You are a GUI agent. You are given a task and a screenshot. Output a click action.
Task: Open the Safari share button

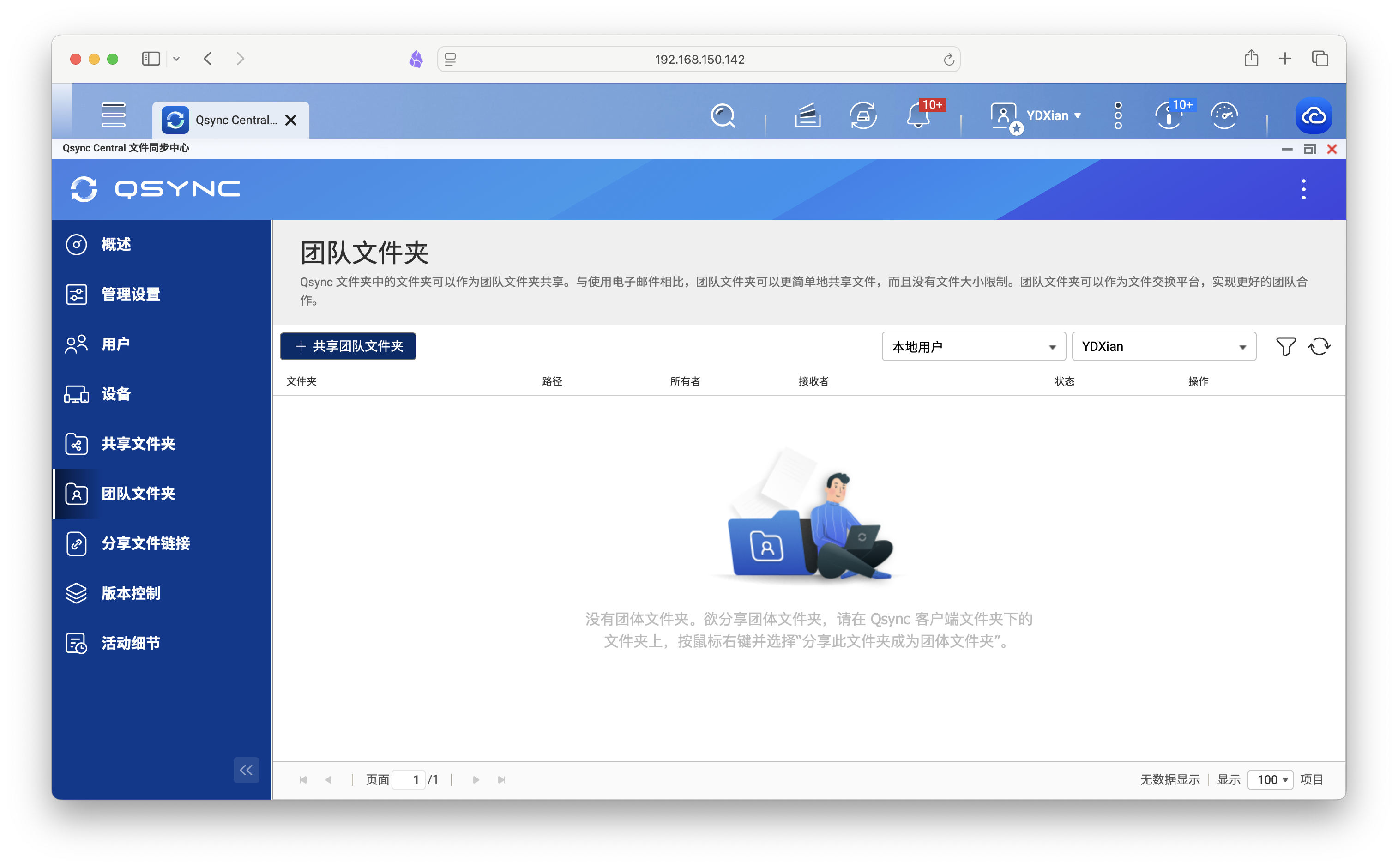1251,58
